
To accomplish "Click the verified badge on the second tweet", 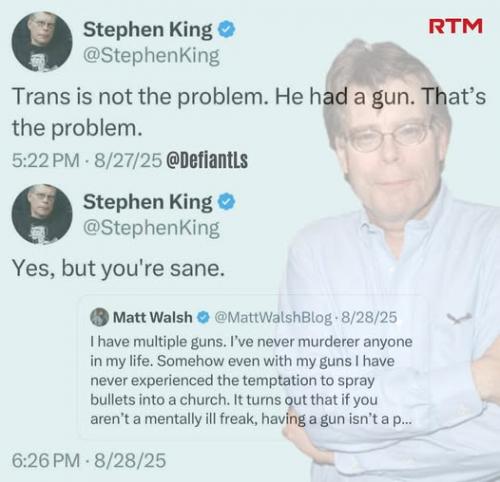I will click(x=227, y=202).
